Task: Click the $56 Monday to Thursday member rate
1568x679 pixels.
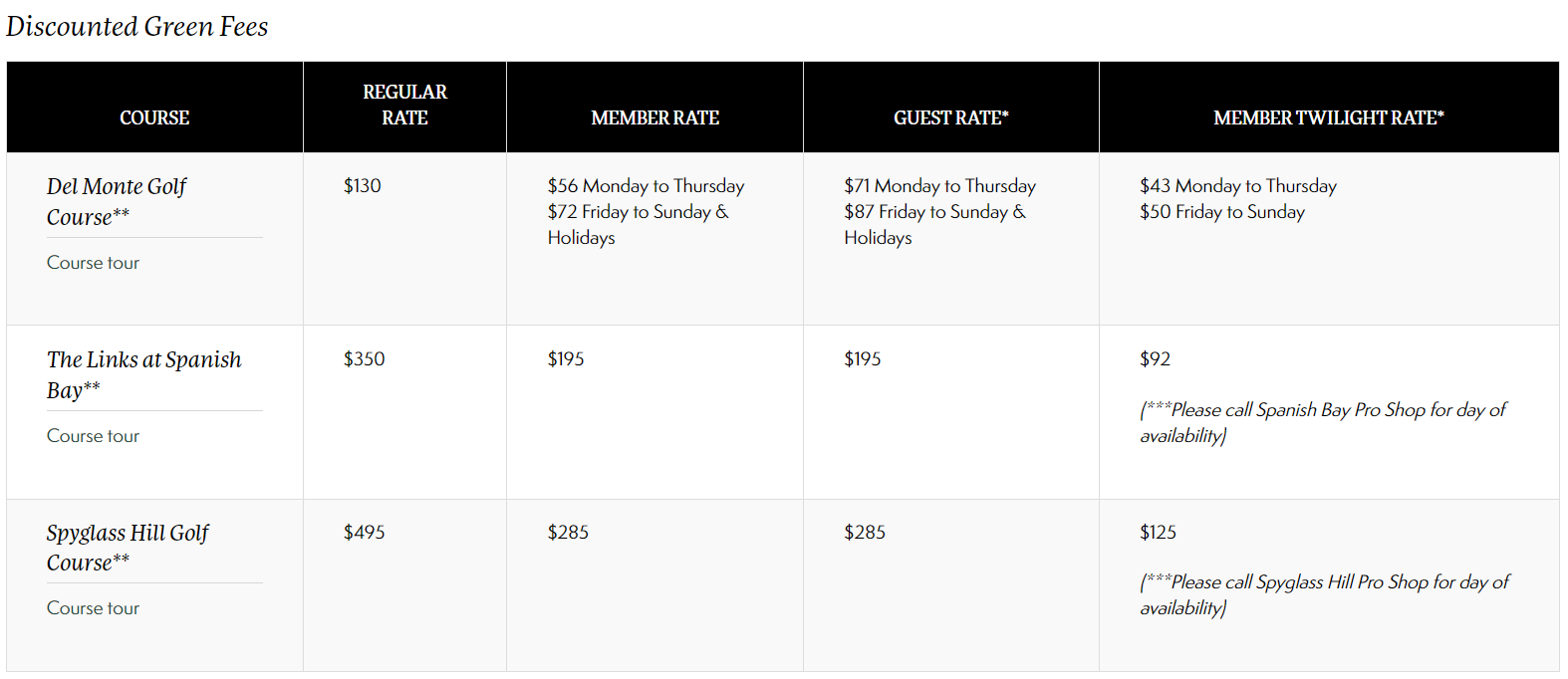Action: click(646, 186)
